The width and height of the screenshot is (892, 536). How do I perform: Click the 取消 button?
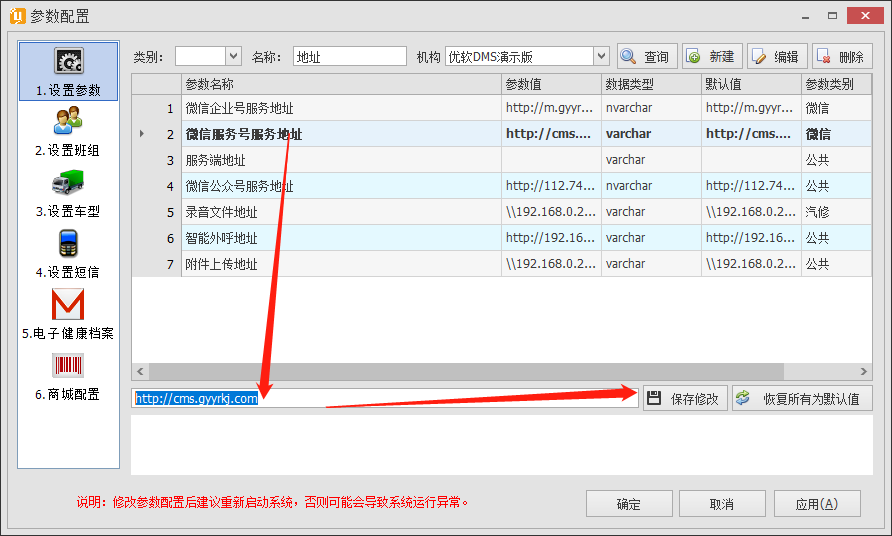tap(722, 504)
